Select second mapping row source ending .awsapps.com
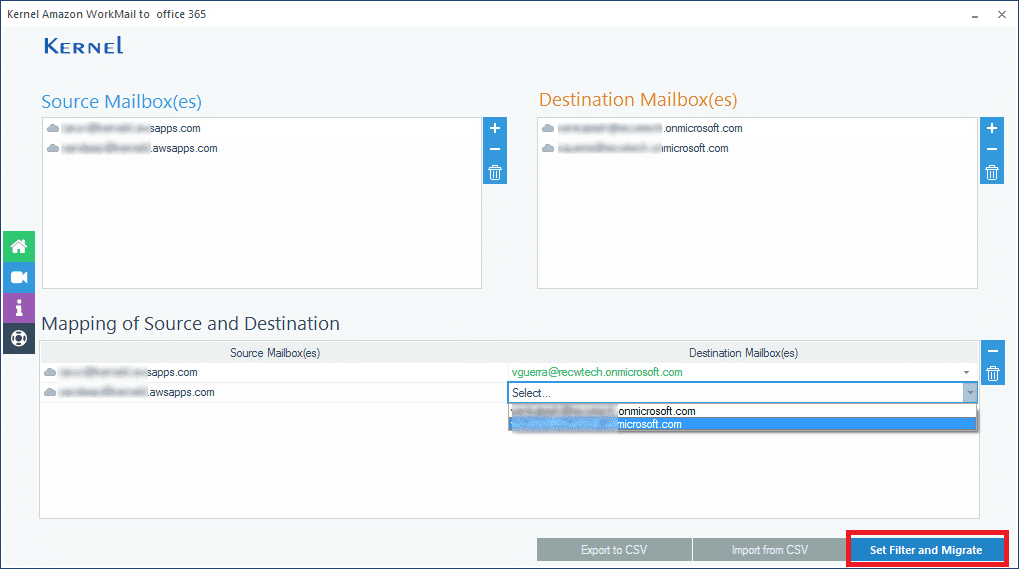This screenshot has height=569, width=1019. point(274,392)
